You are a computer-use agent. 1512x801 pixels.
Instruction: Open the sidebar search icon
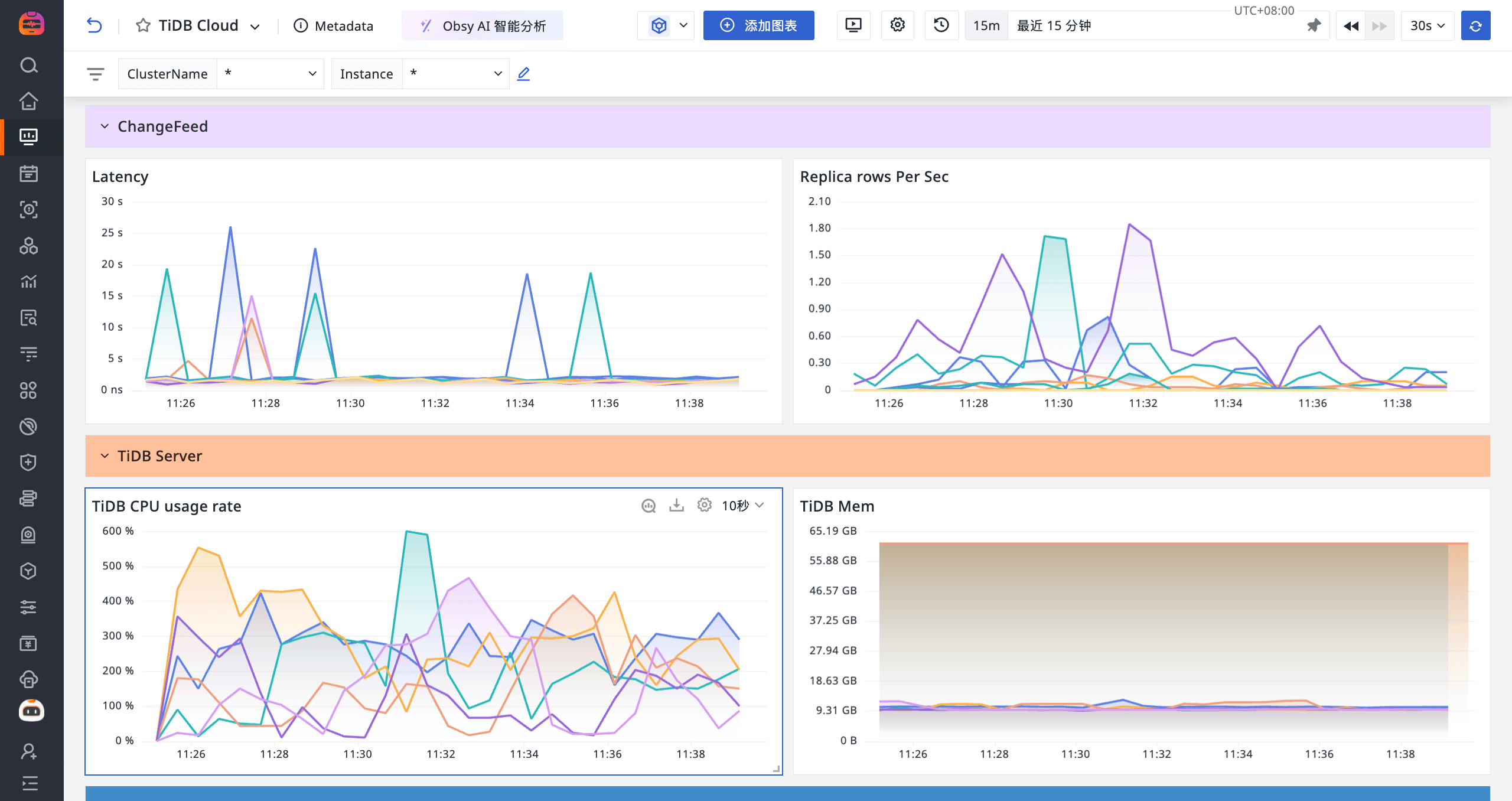tap(28, 65)
